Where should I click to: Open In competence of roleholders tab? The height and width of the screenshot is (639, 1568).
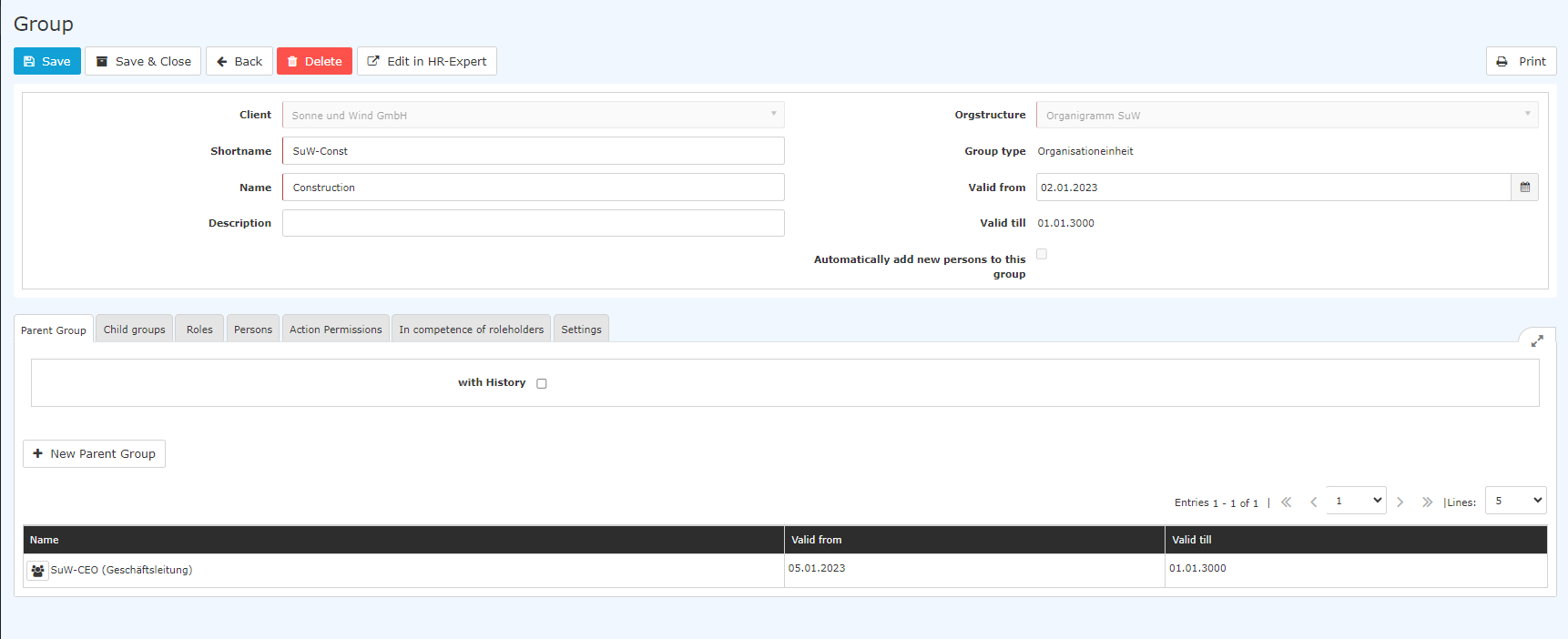[472, 329]
